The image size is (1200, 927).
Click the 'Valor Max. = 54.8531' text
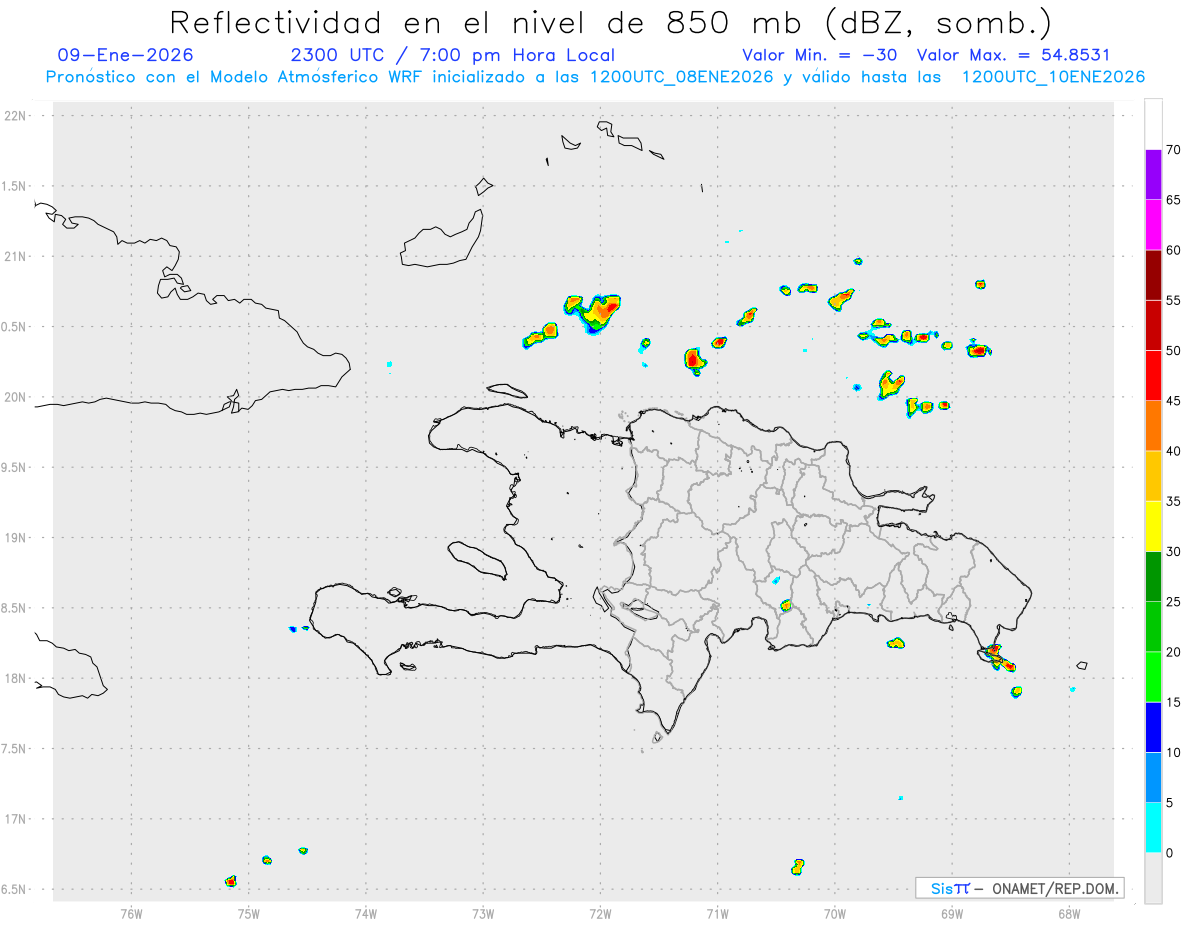tap(1014, 55)
